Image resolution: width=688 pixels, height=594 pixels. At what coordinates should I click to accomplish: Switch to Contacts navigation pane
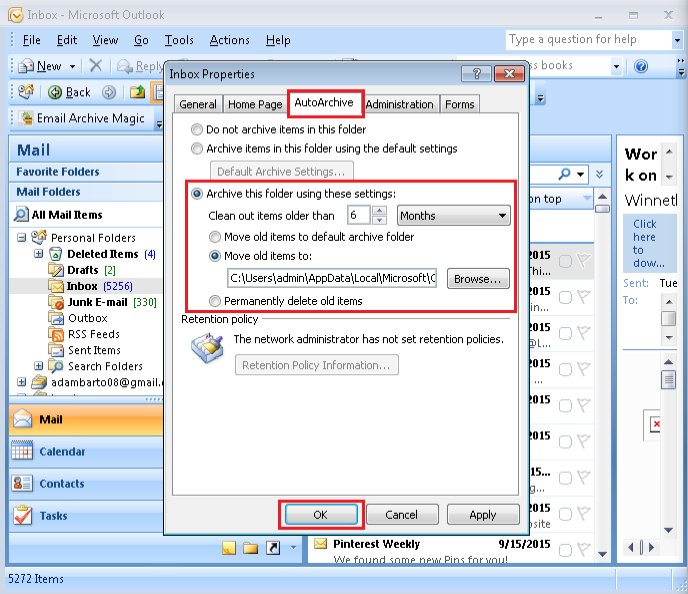(86, 483)
